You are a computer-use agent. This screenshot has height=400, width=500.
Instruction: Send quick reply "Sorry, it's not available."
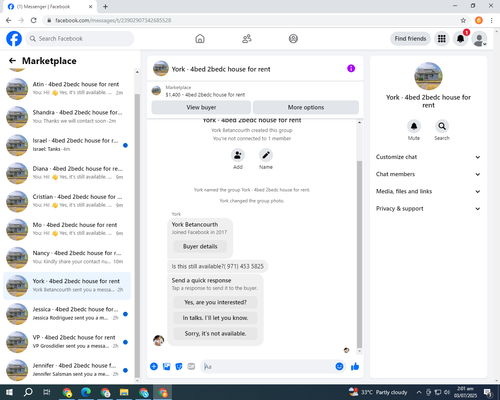(x=215, y=334)
